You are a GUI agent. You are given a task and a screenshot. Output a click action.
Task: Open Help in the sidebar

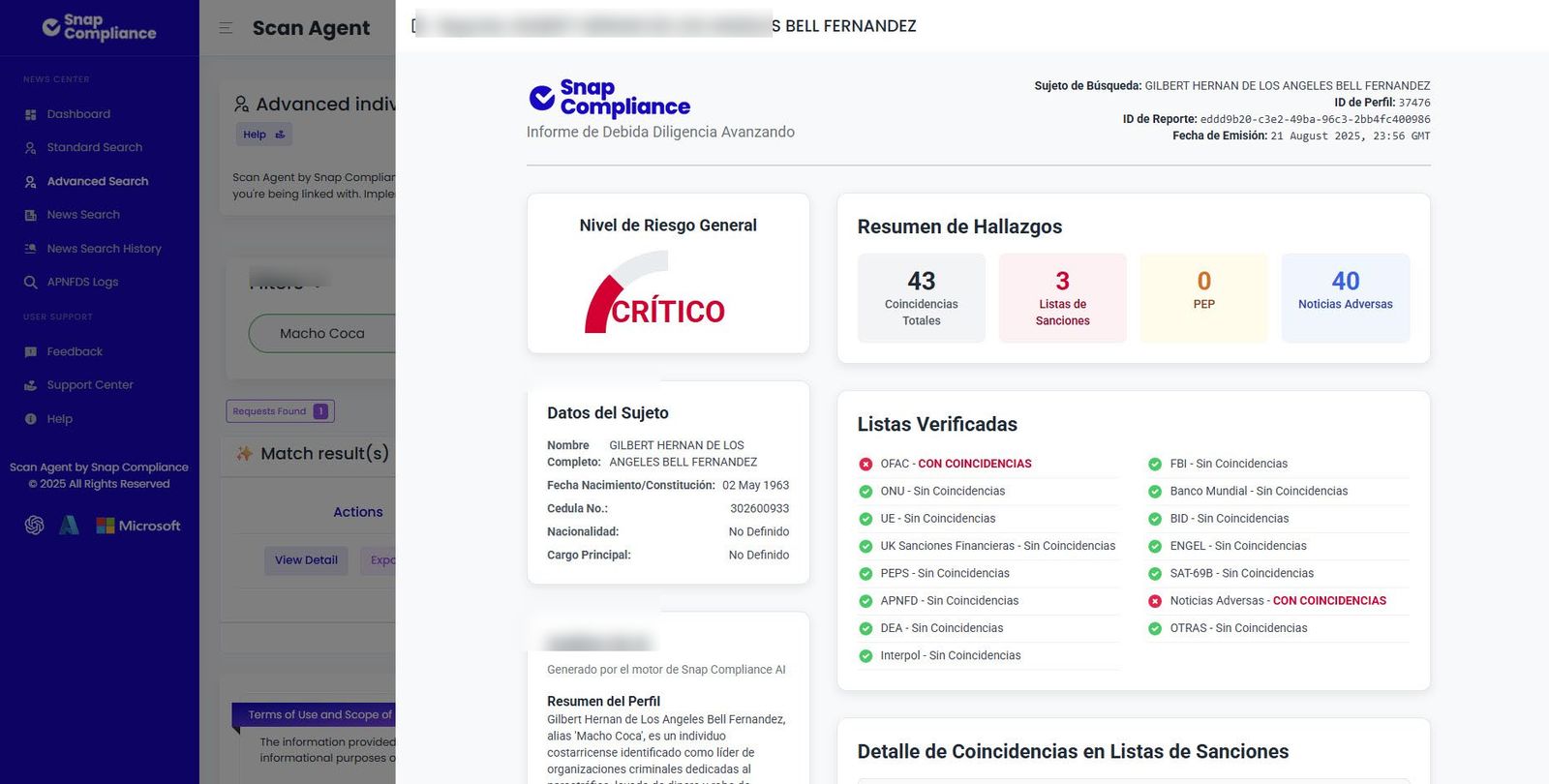click(x=59, y=419)
